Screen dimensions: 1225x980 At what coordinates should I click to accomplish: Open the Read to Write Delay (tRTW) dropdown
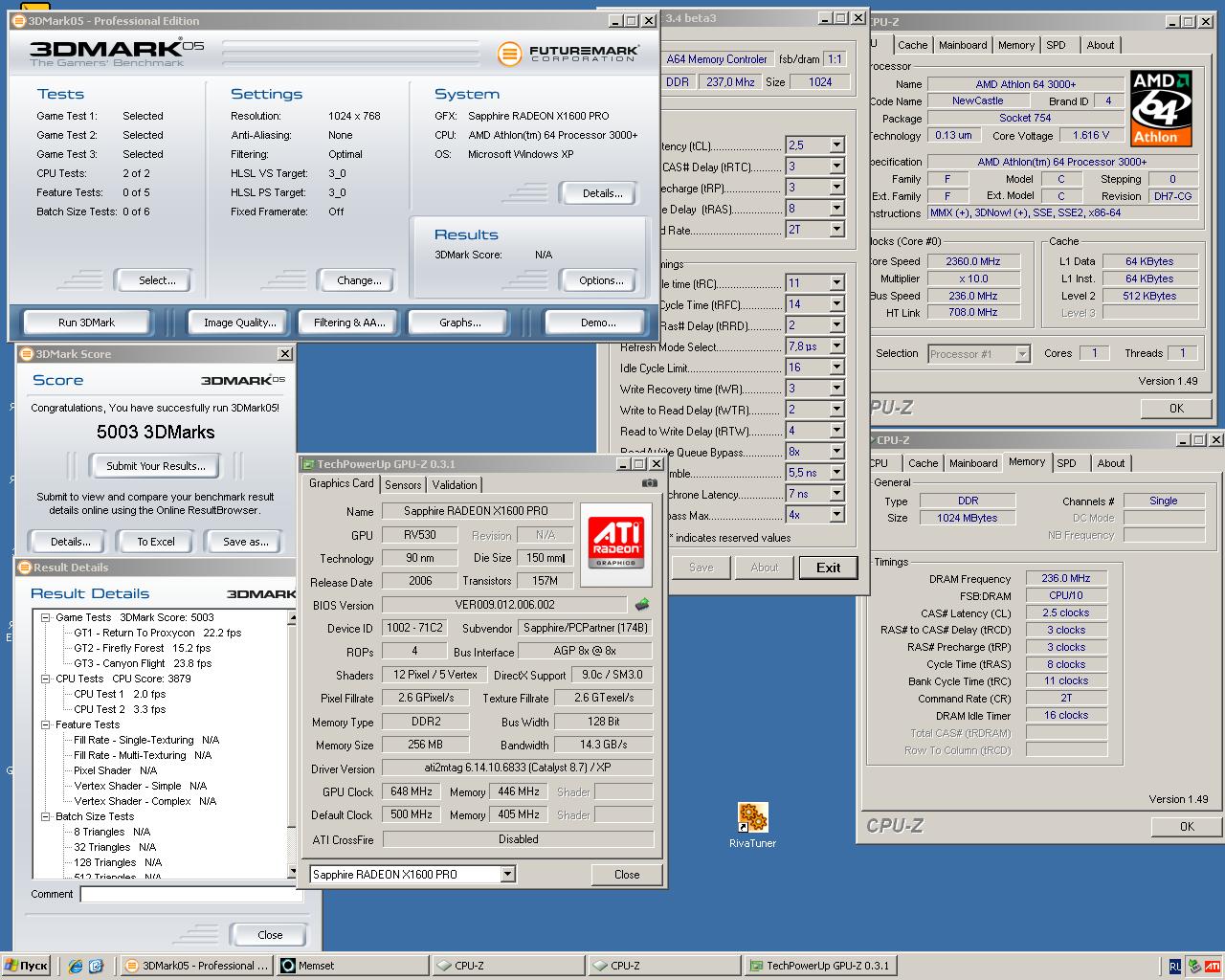pos(836,431)
